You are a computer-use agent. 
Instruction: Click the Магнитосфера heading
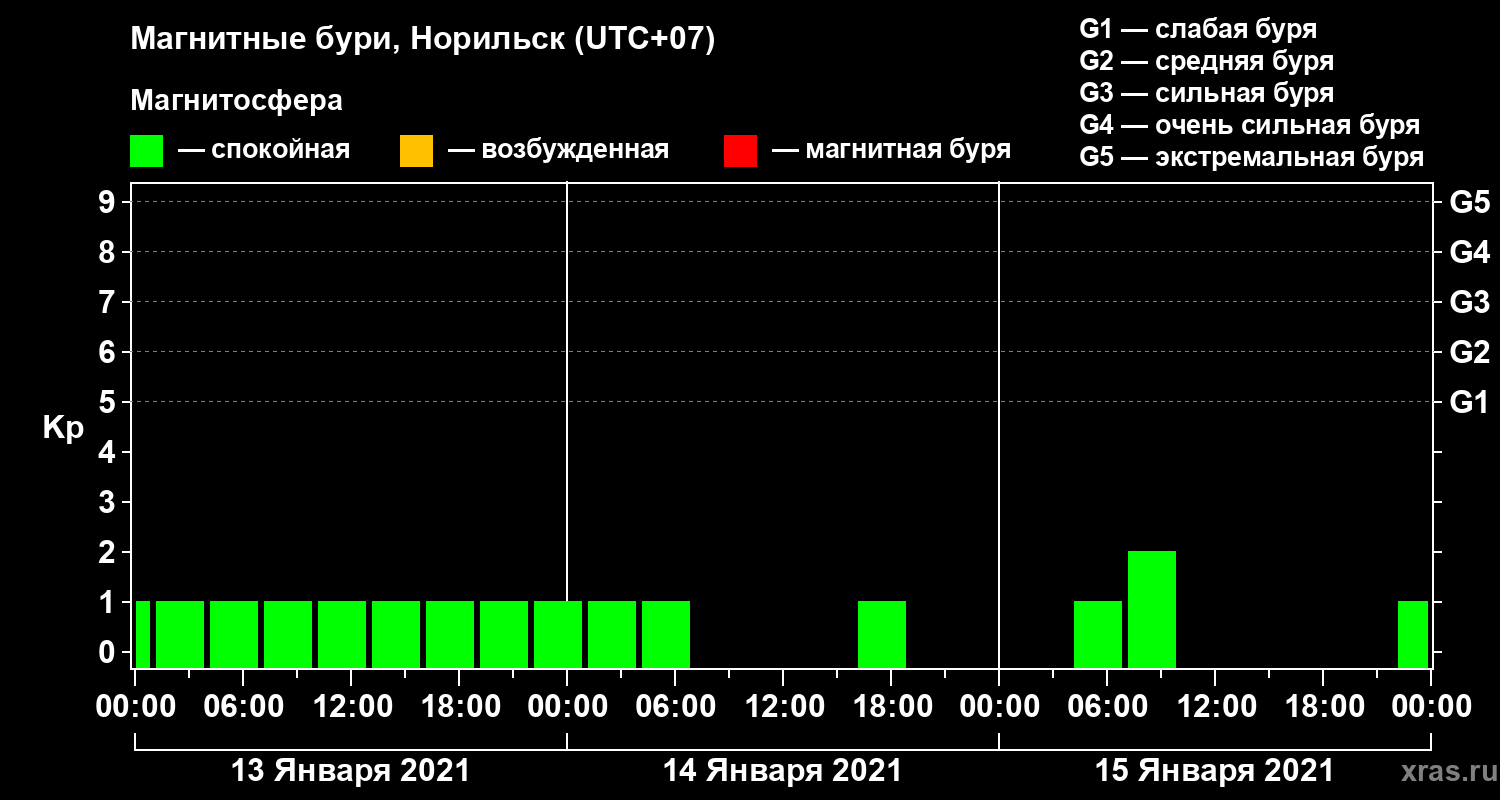236,101
